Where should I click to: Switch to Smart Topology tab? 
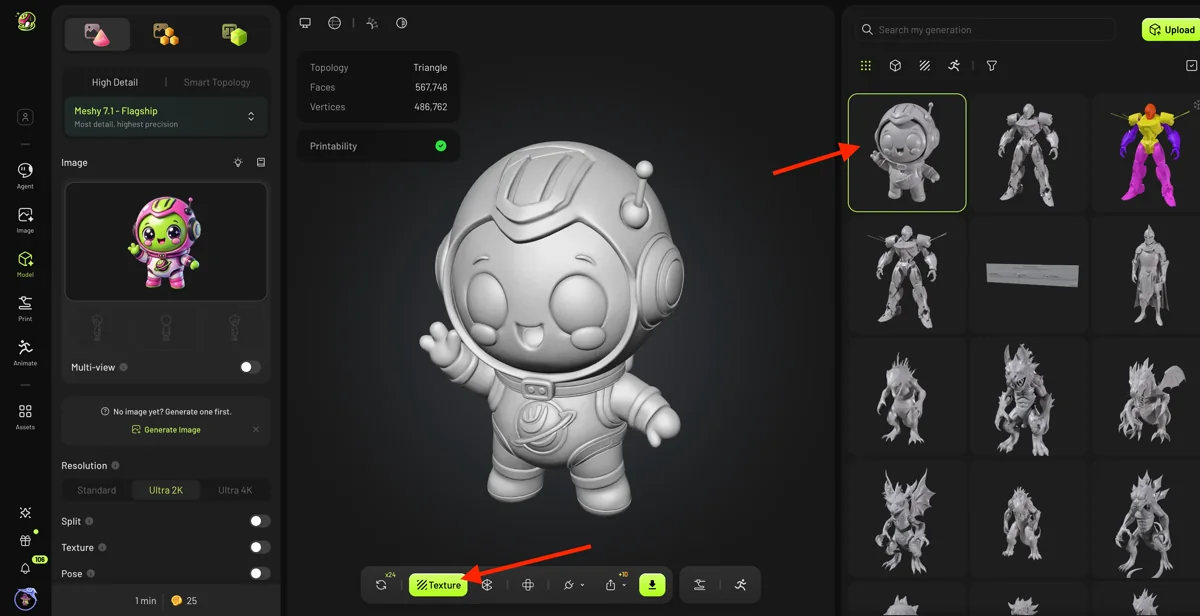click(x=217, y=82)
